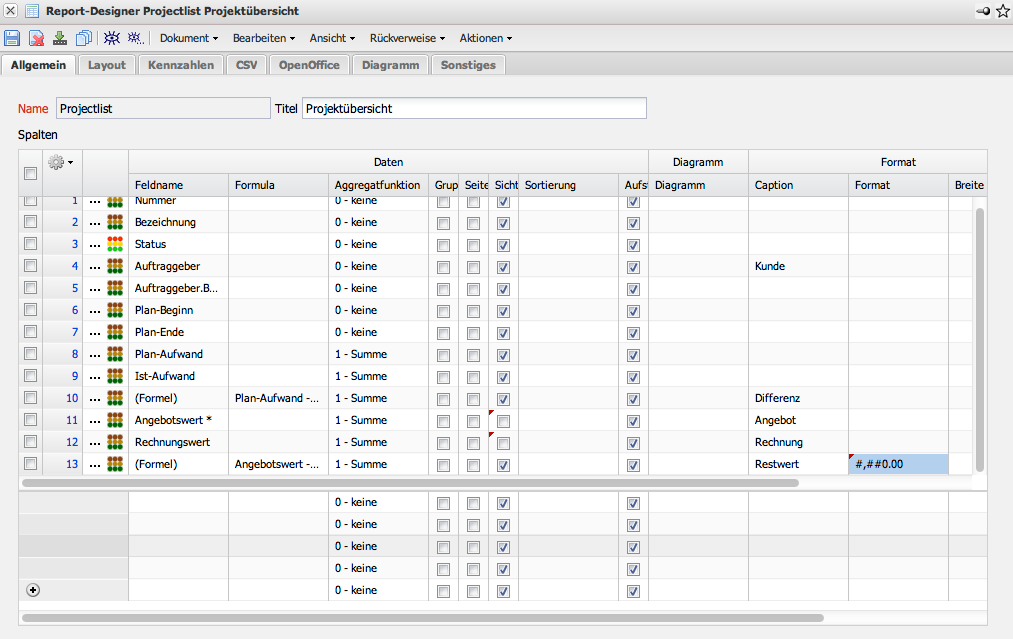Open the Dokument dropdown menu
Viewport: 1013px width, 639px height.
click(189, 38)
